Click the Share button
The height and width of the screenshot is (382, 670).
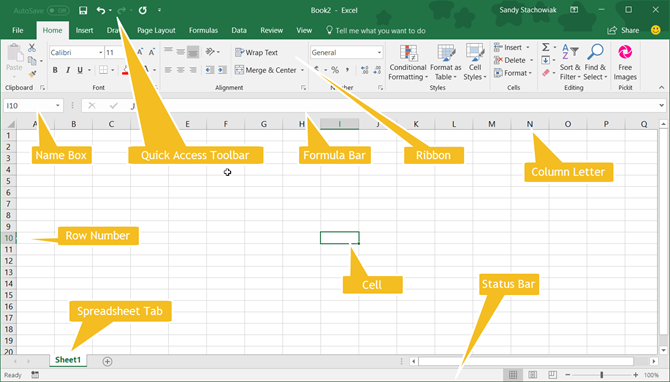point(623,30)
